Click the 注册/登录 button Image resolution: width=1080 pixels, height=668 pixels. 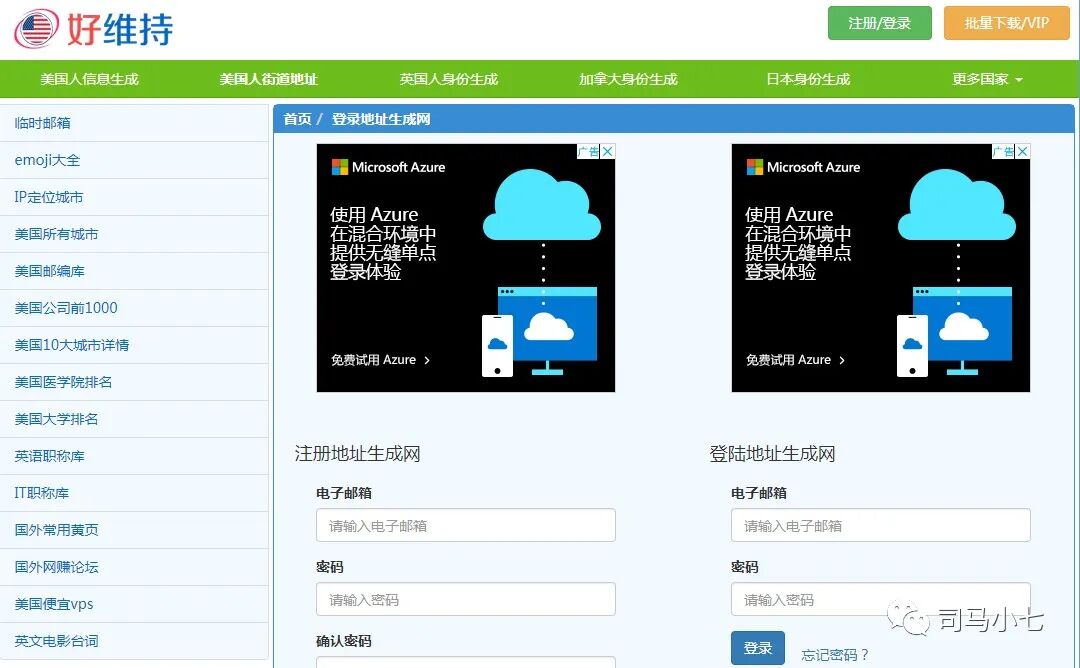(x=880, y=23)
